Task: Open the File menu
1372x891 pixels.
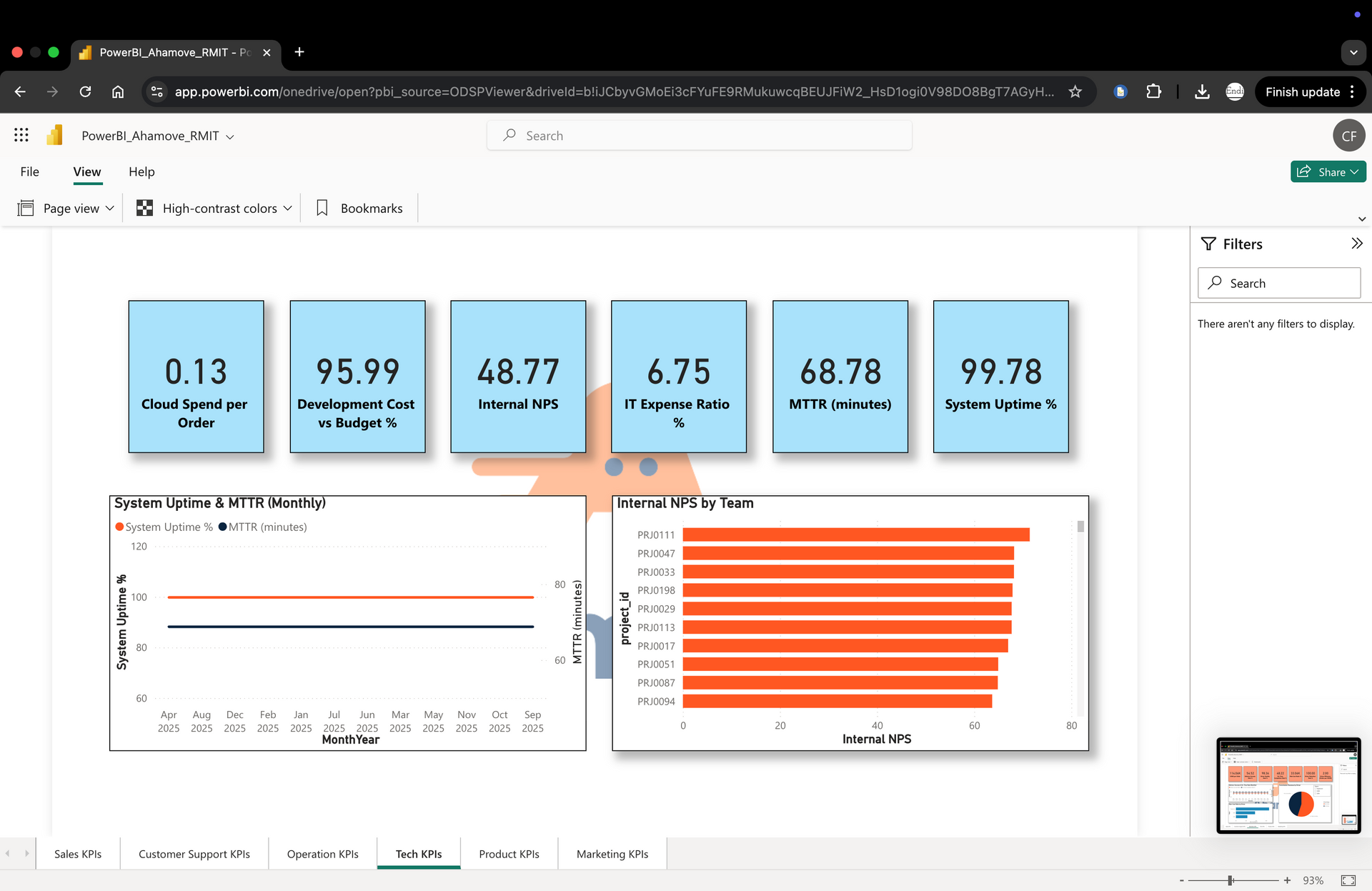Action: click(29, 171)
